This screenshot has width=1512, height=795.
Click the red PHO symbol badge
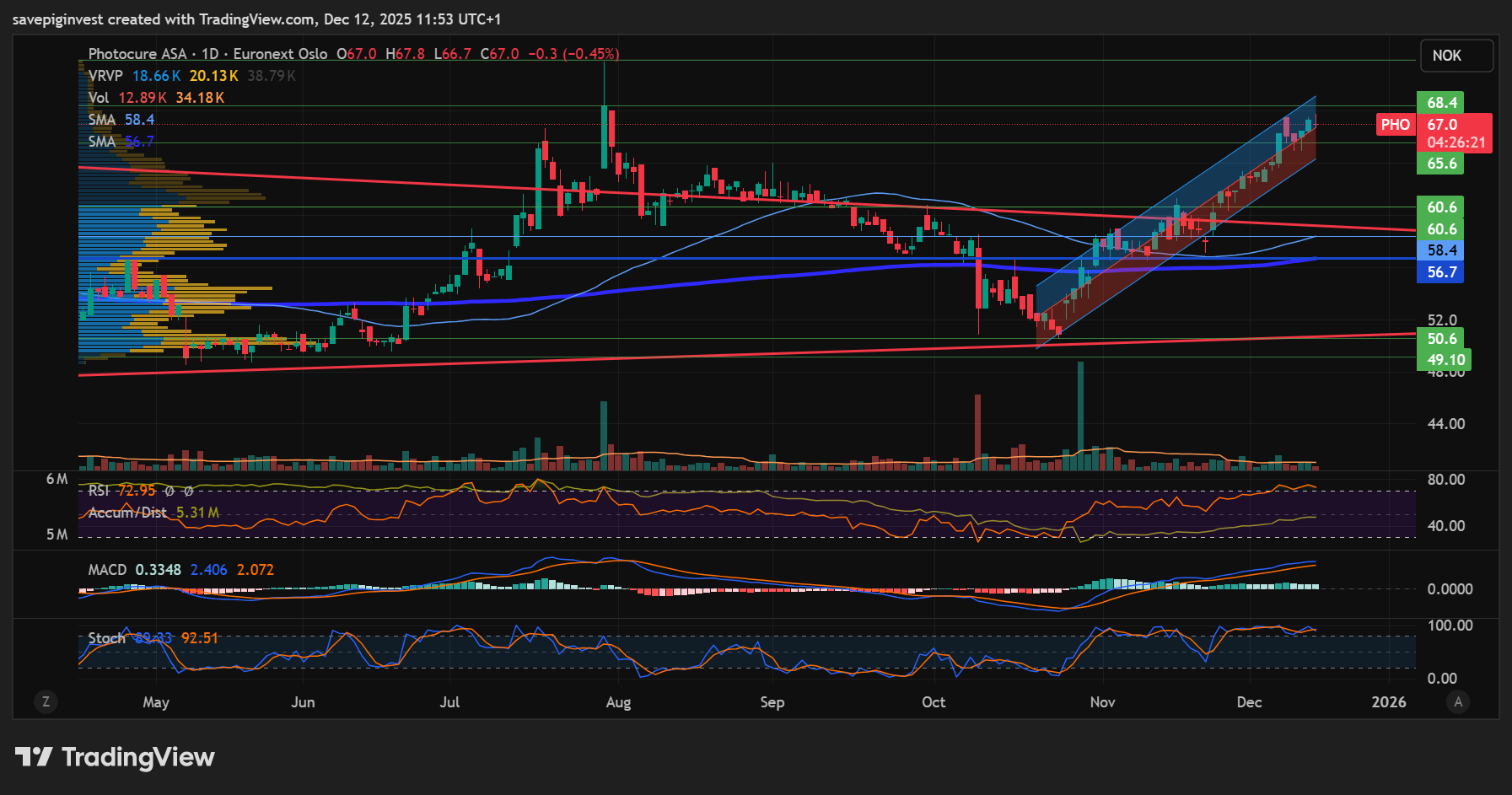1395,125
